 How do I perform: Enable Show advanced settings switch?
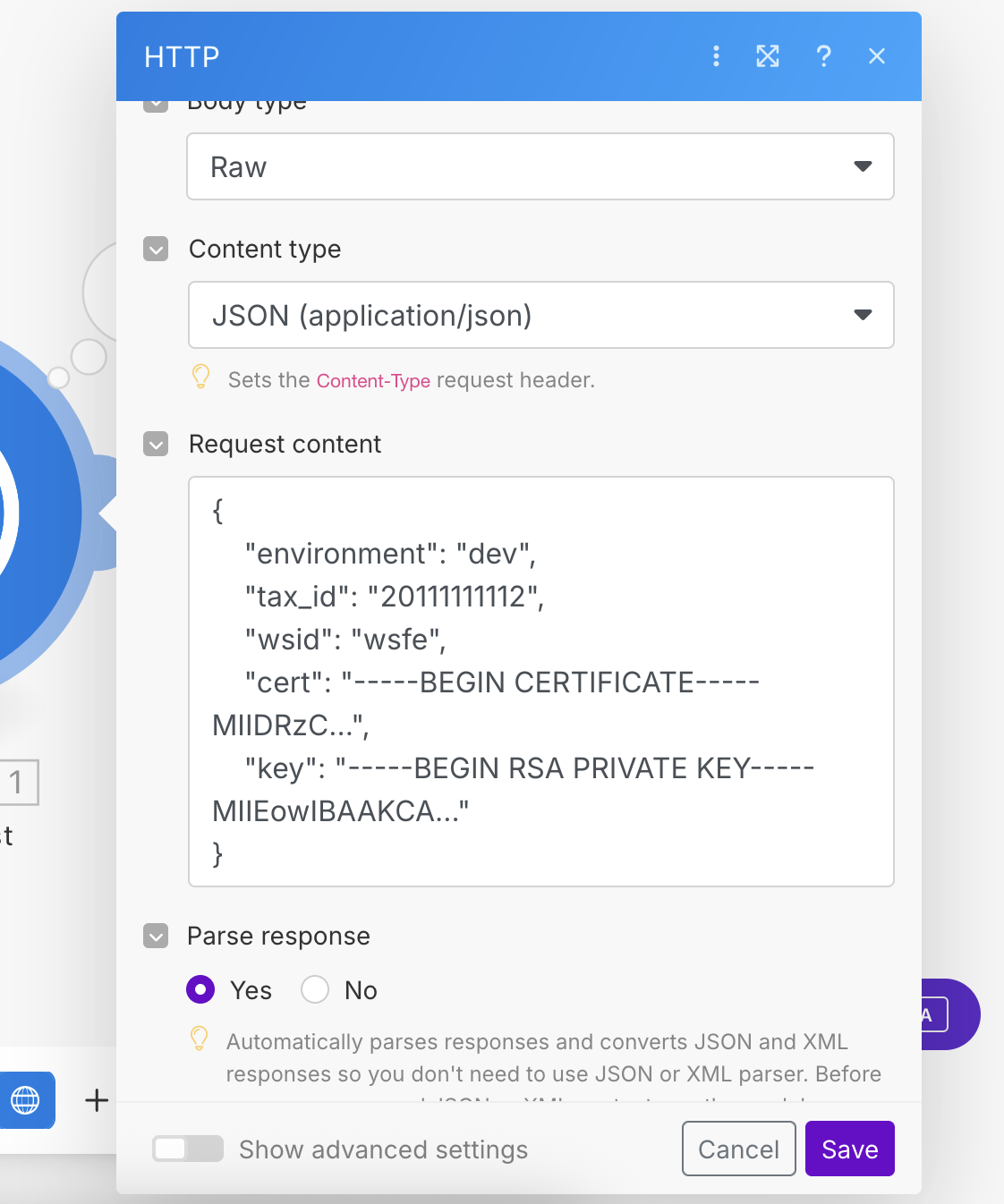187,1149
